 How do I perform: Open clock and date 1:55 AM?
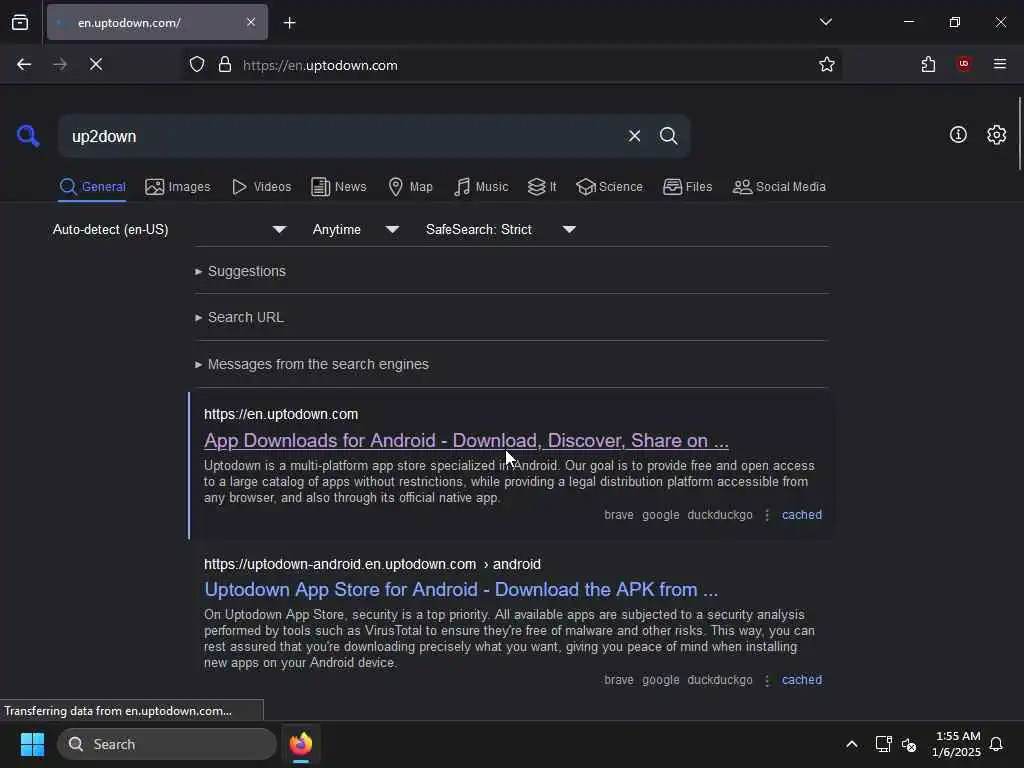click(956, 744)
